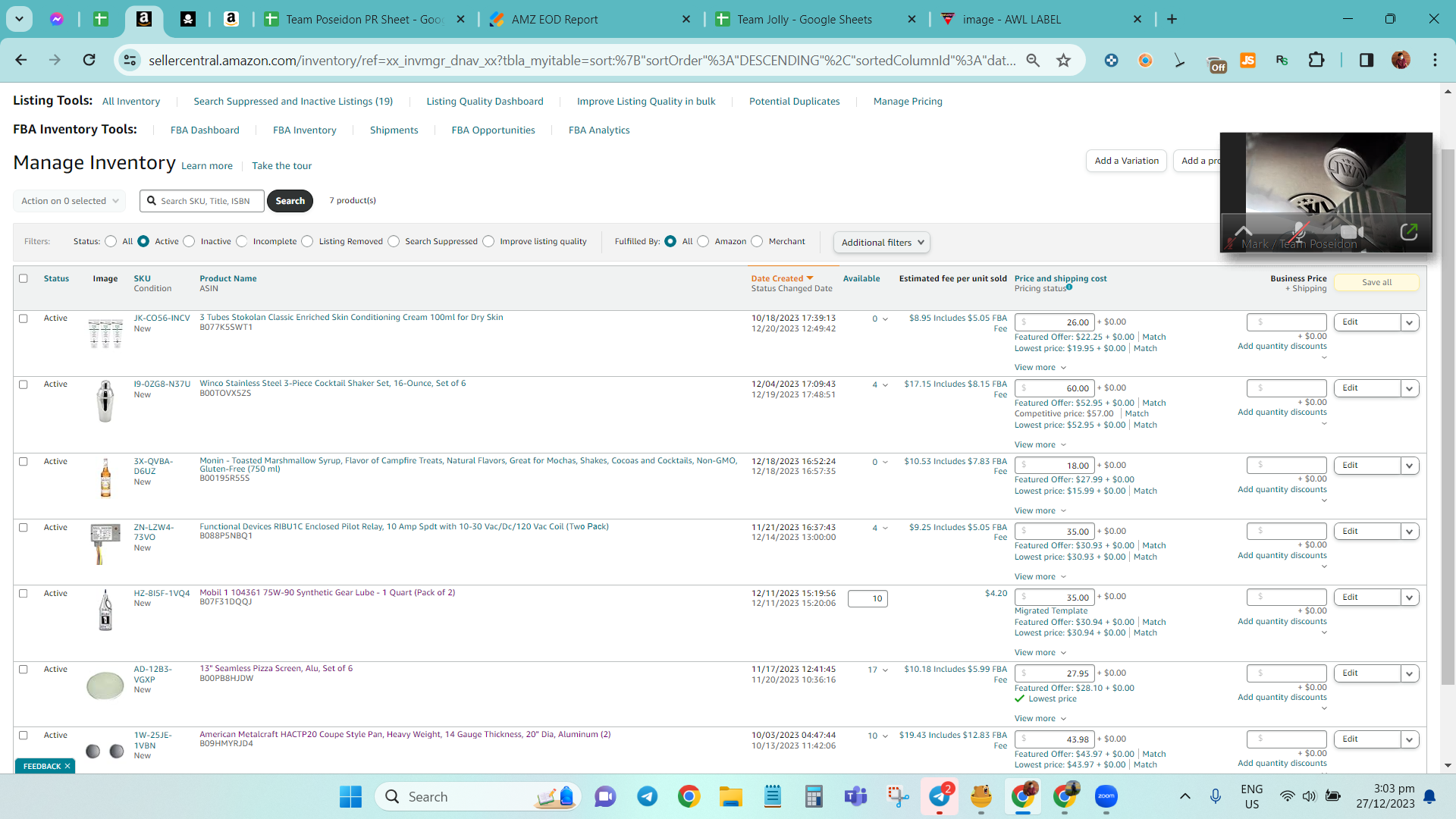Open the browser extensions puzzle icon

[1316, 60]
